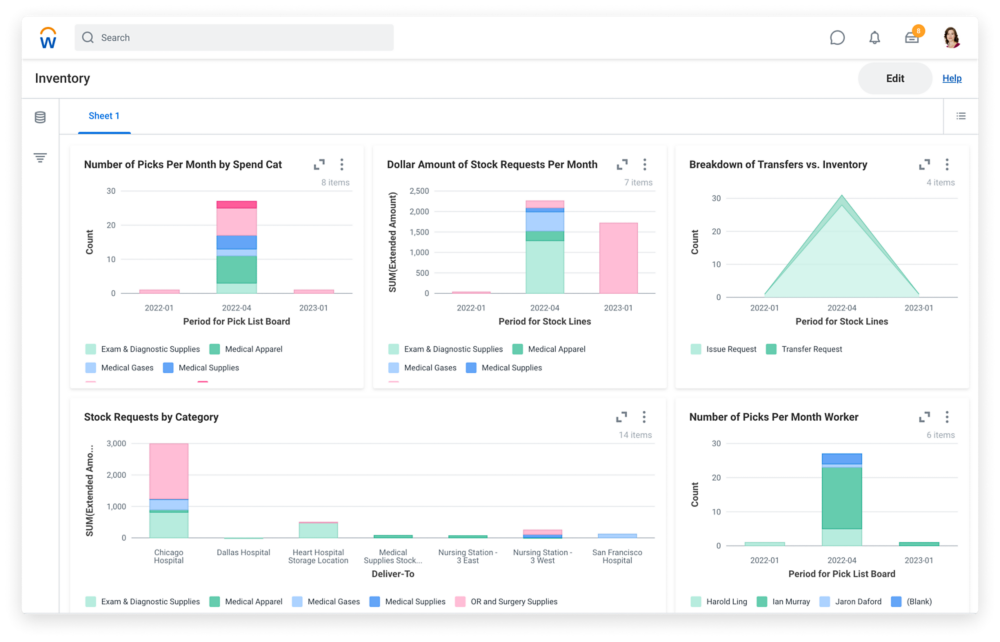1000x642 pixels.
Task: Open the chat messages icon
Action: coord(836,37)
